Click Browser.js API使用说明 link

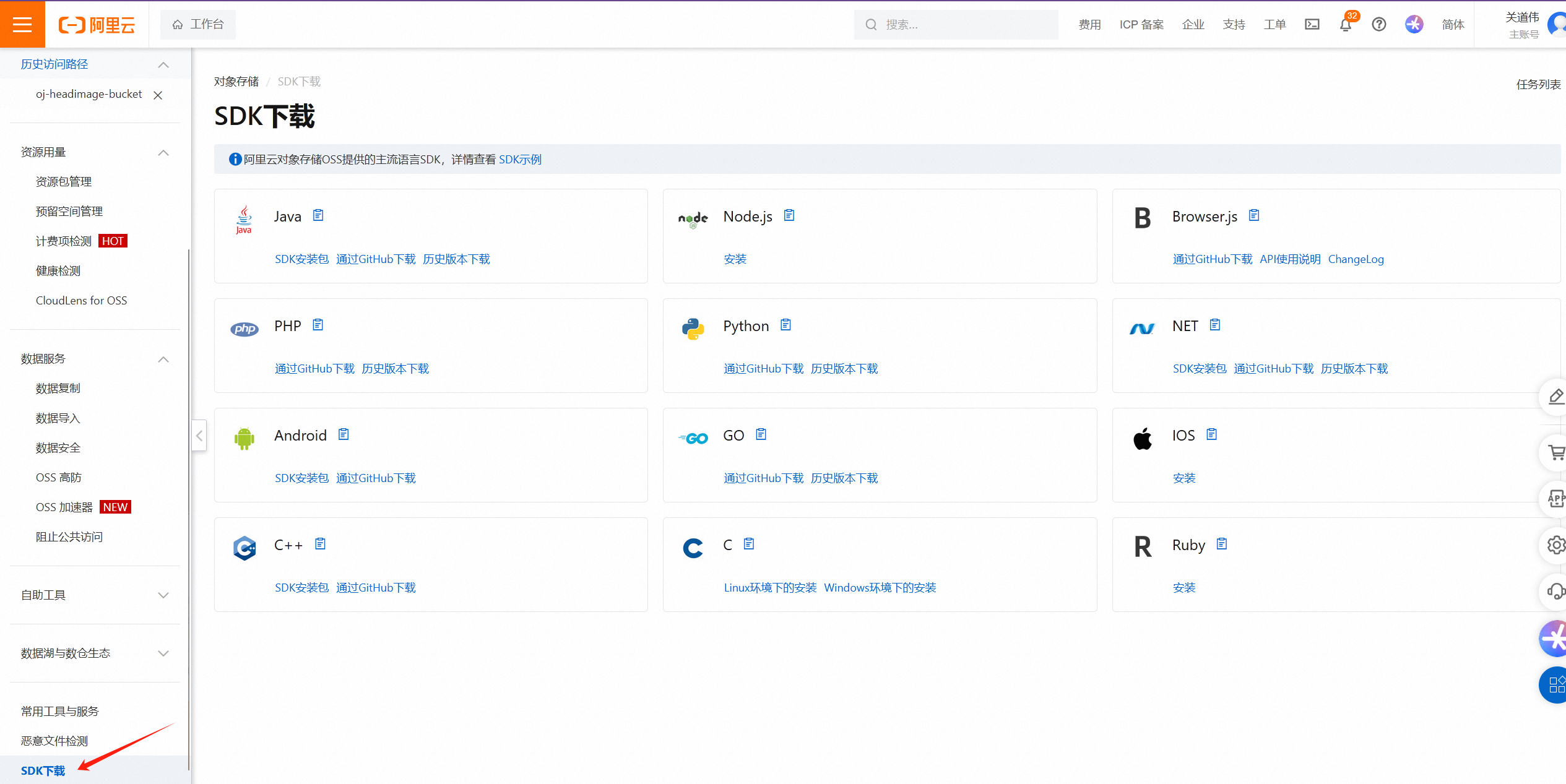tap(1290, 259)
